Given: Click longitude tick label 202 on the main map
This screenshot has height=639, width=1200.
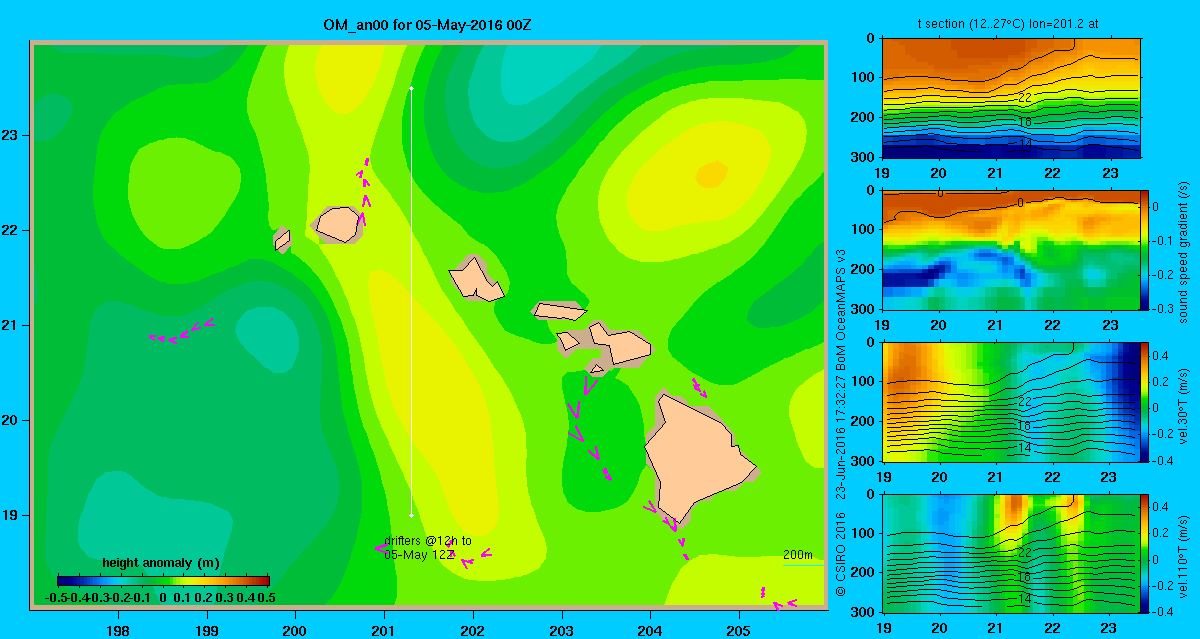Looking at the screenshot, I should pos(473,630).
